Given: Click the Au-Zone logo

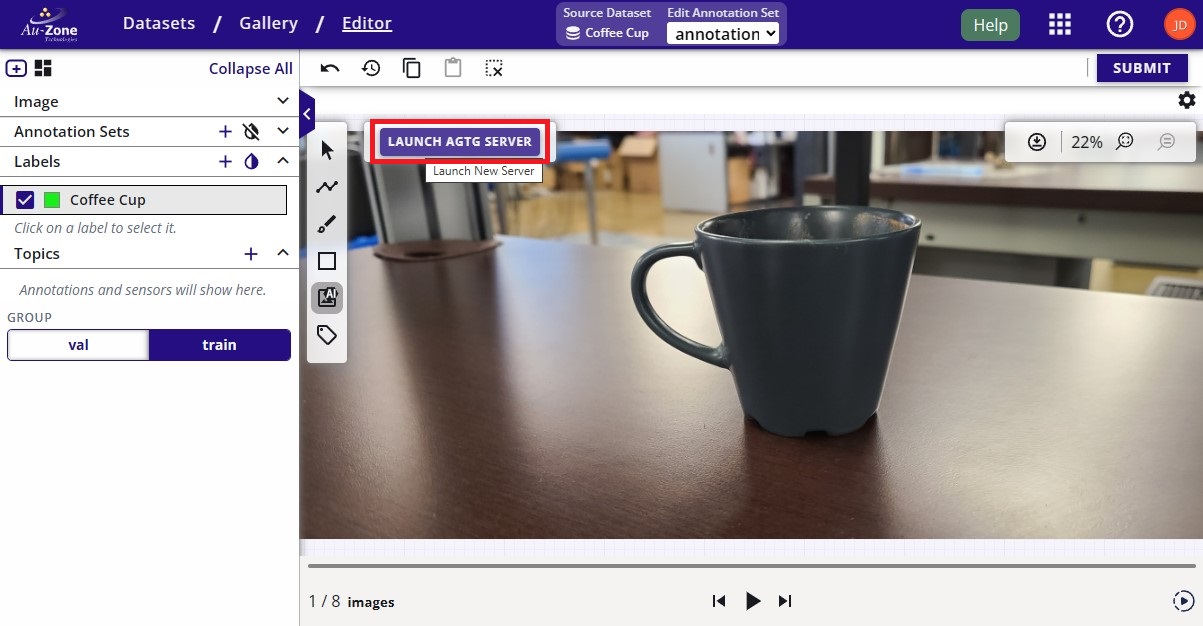Looking at the screenshot, I should pyautogui.click(x=49, y=25).
